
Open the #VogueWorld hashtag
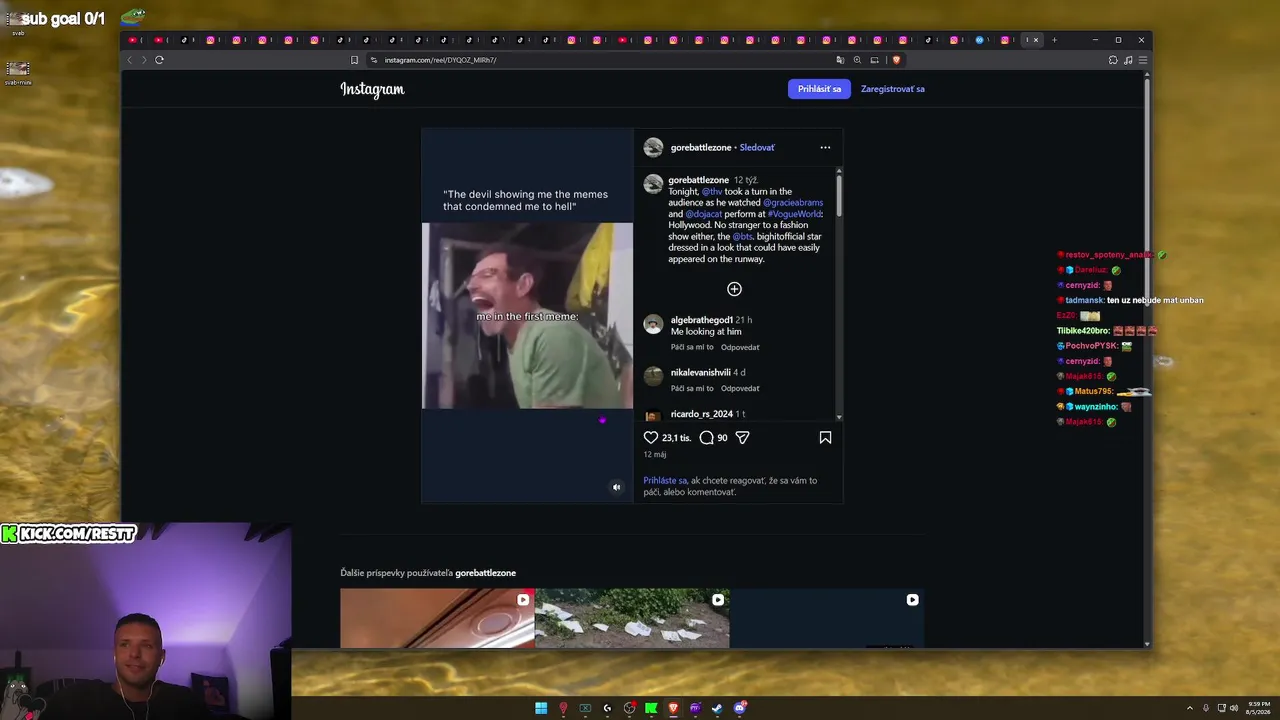(794, 214)
